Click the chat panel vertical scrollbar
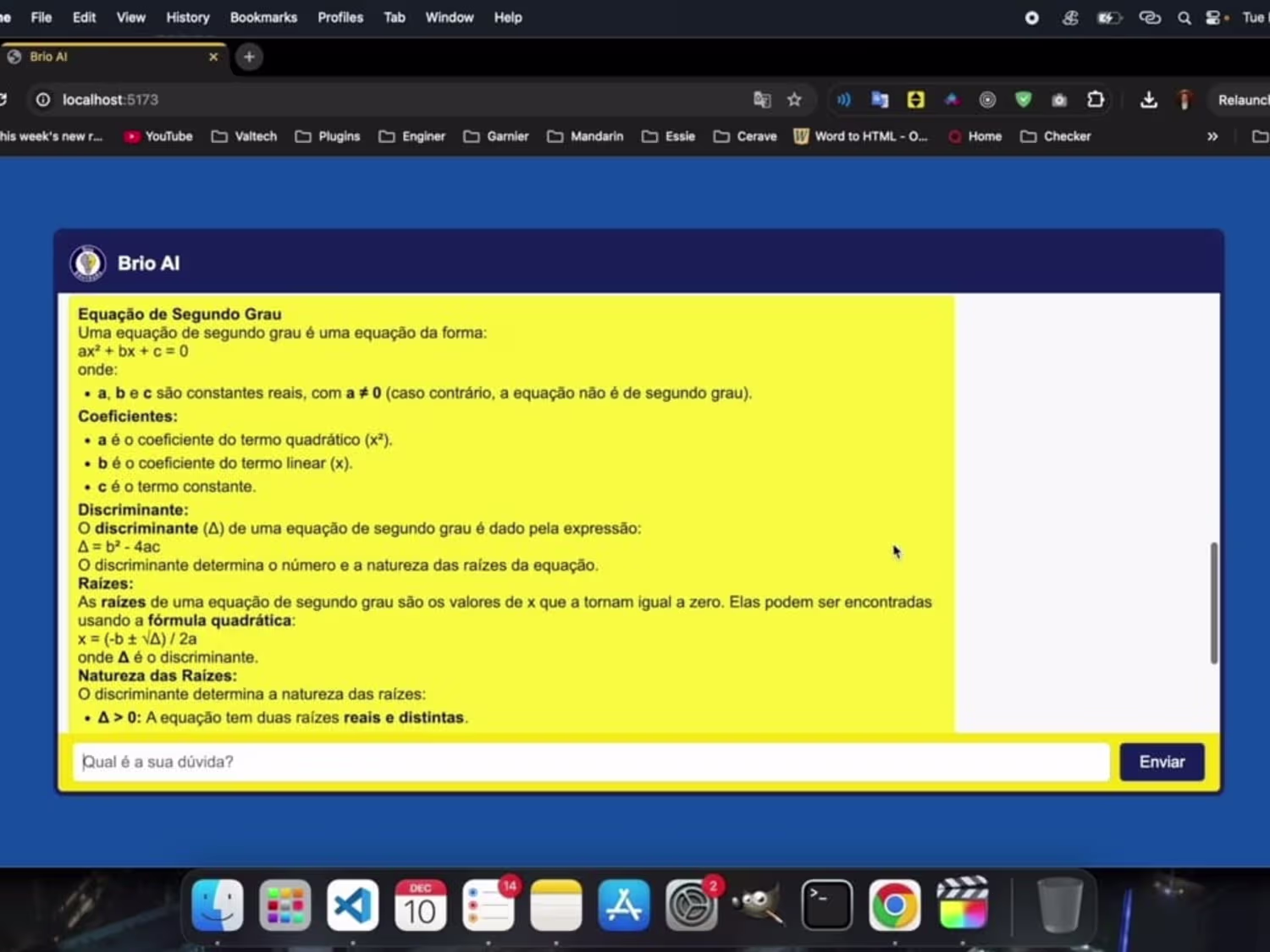Image resolution: width=1270 pixels, height=952 pixels. [x=1214, y=603]
